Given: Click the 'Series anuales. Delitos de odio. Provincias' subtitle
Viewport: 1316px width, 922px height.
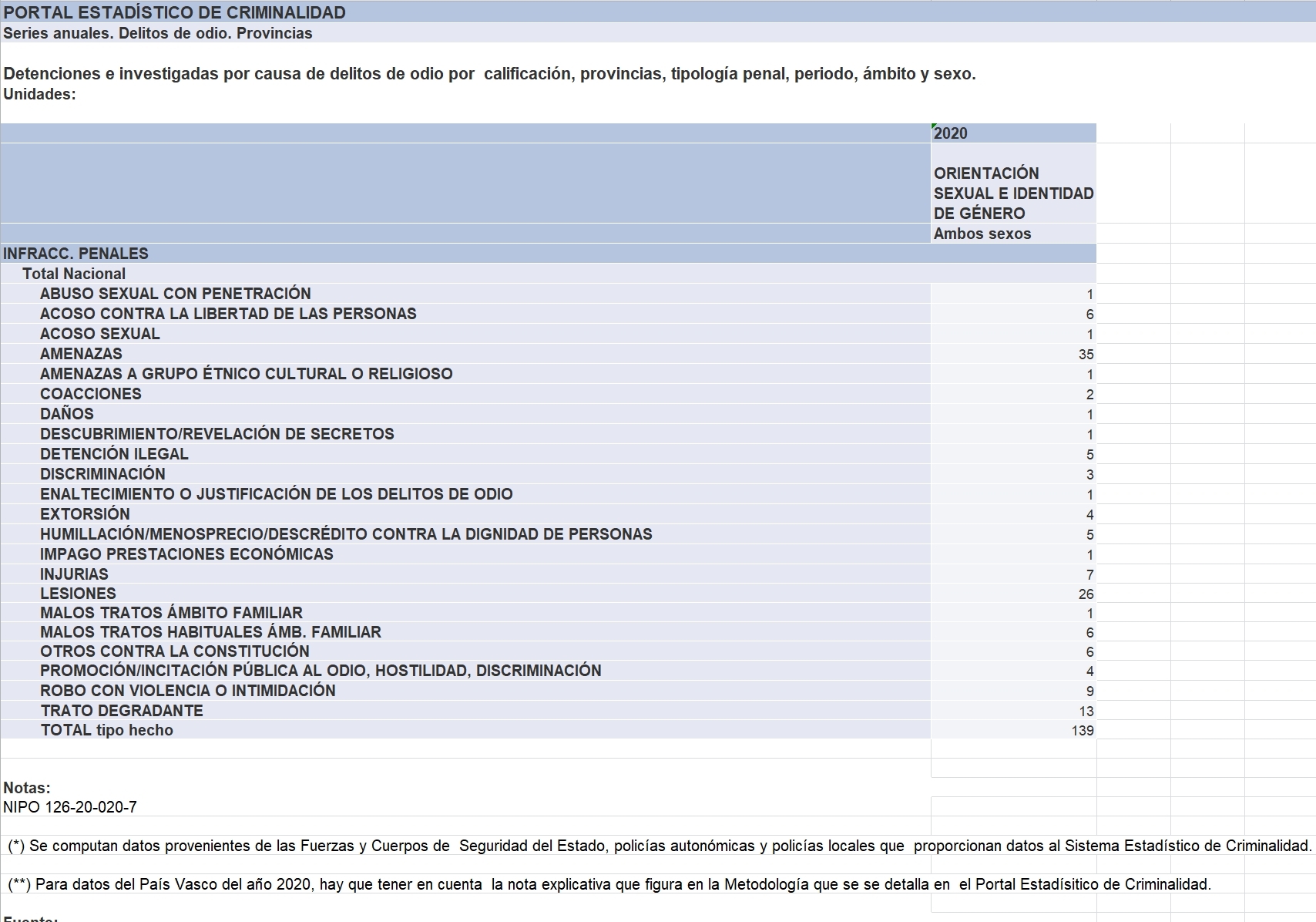Looking at the screenshot, I should [x=158, y=33].
